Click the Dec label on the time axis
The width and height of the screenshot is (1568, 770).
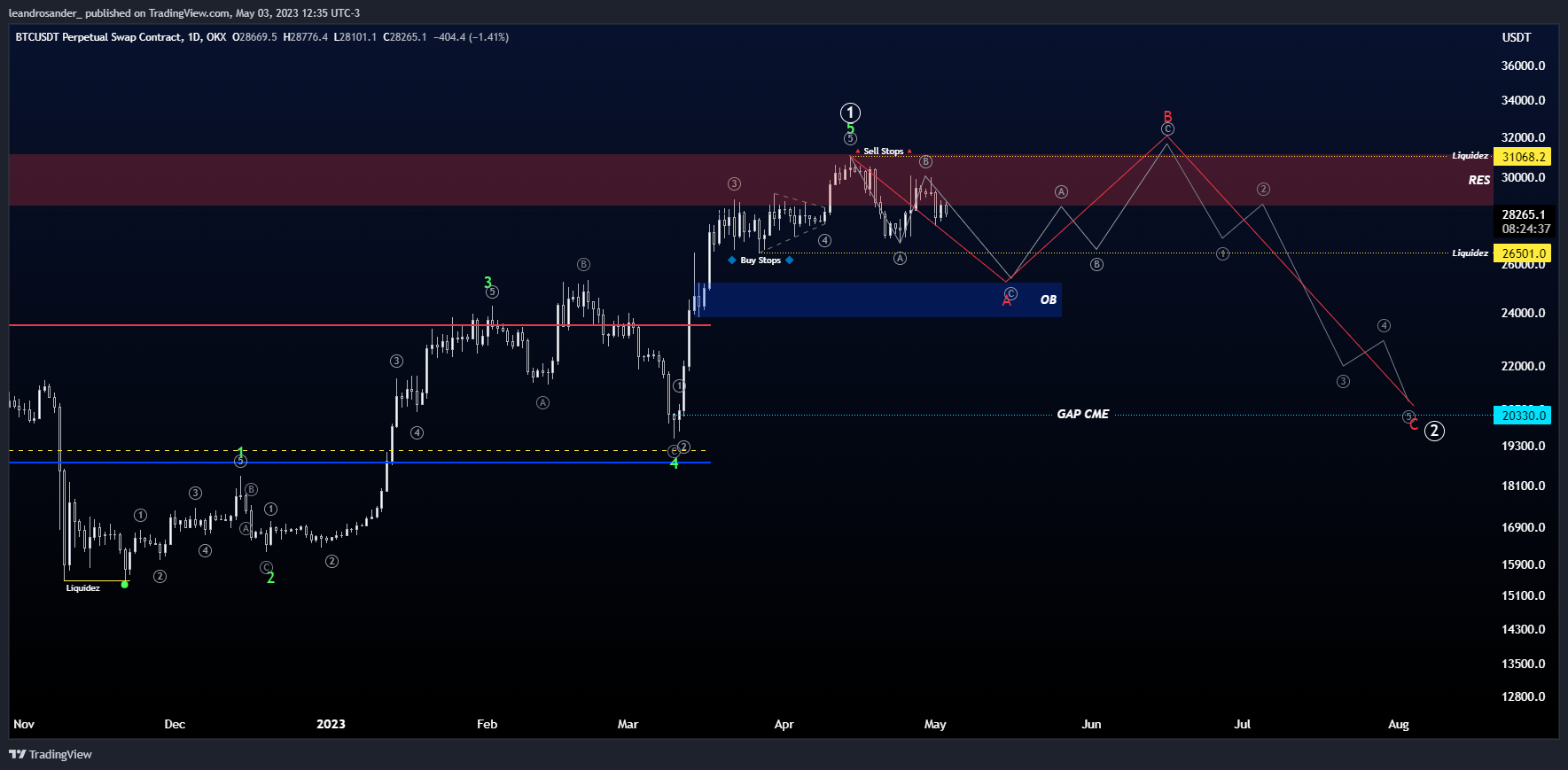click(x=175, y=724)
